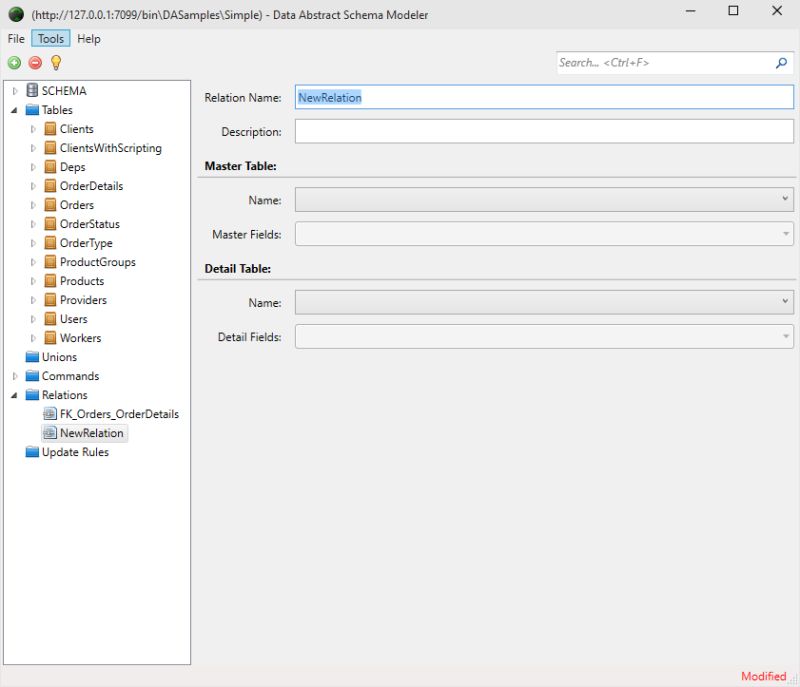Image resolution: width=800 pixels, height=687 pixels.
Task: Open the File menu
Action: [16, 39]
